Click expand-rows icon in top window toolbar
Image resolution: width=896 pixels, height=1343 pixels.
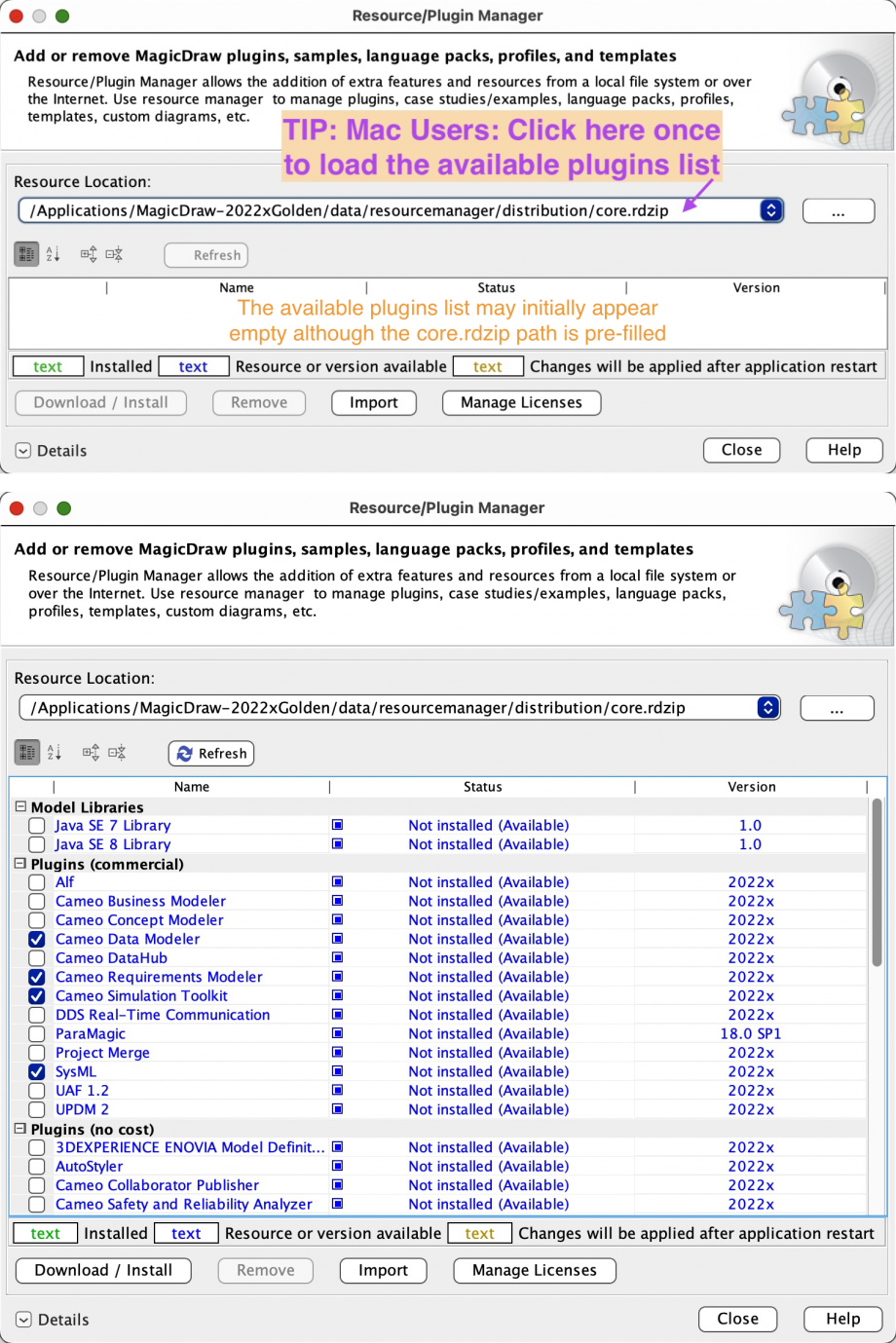(x=88, y=253)
